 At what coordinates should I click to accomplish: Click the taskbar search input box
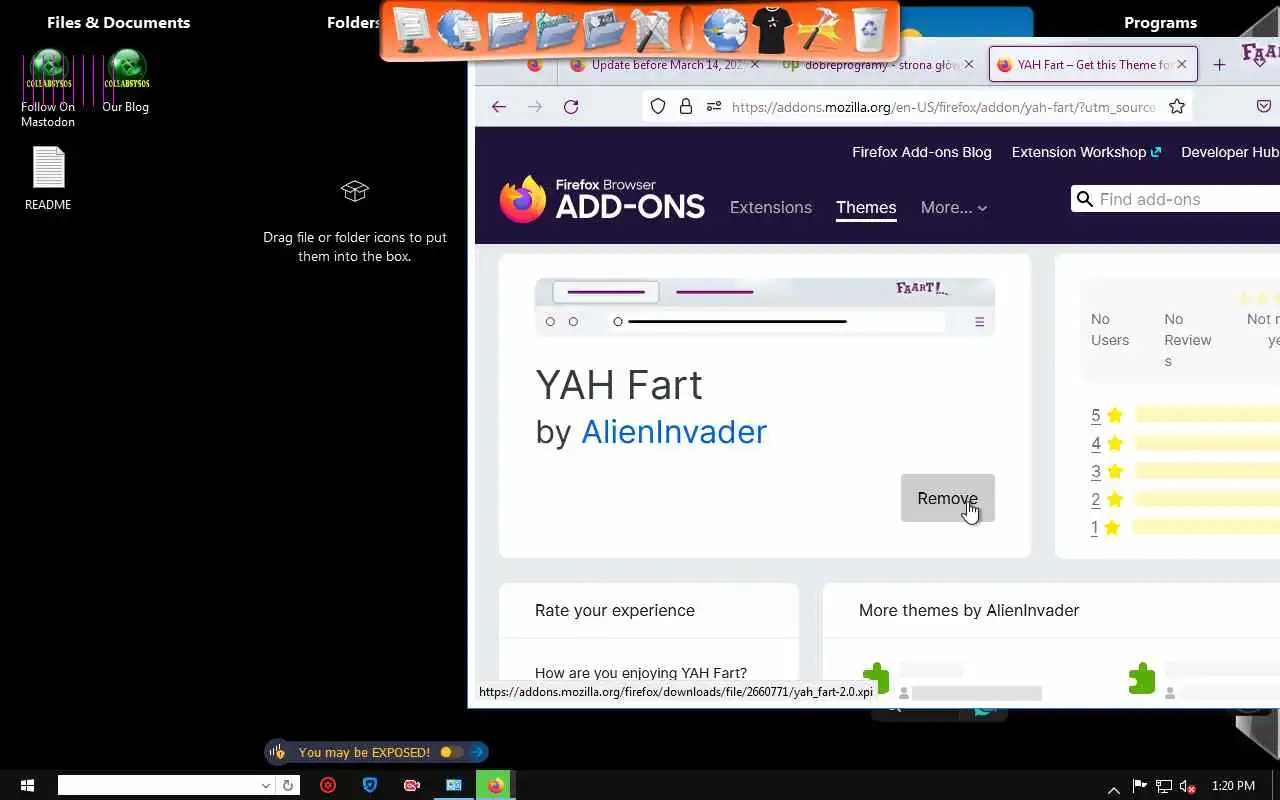[x=158, y=785]
